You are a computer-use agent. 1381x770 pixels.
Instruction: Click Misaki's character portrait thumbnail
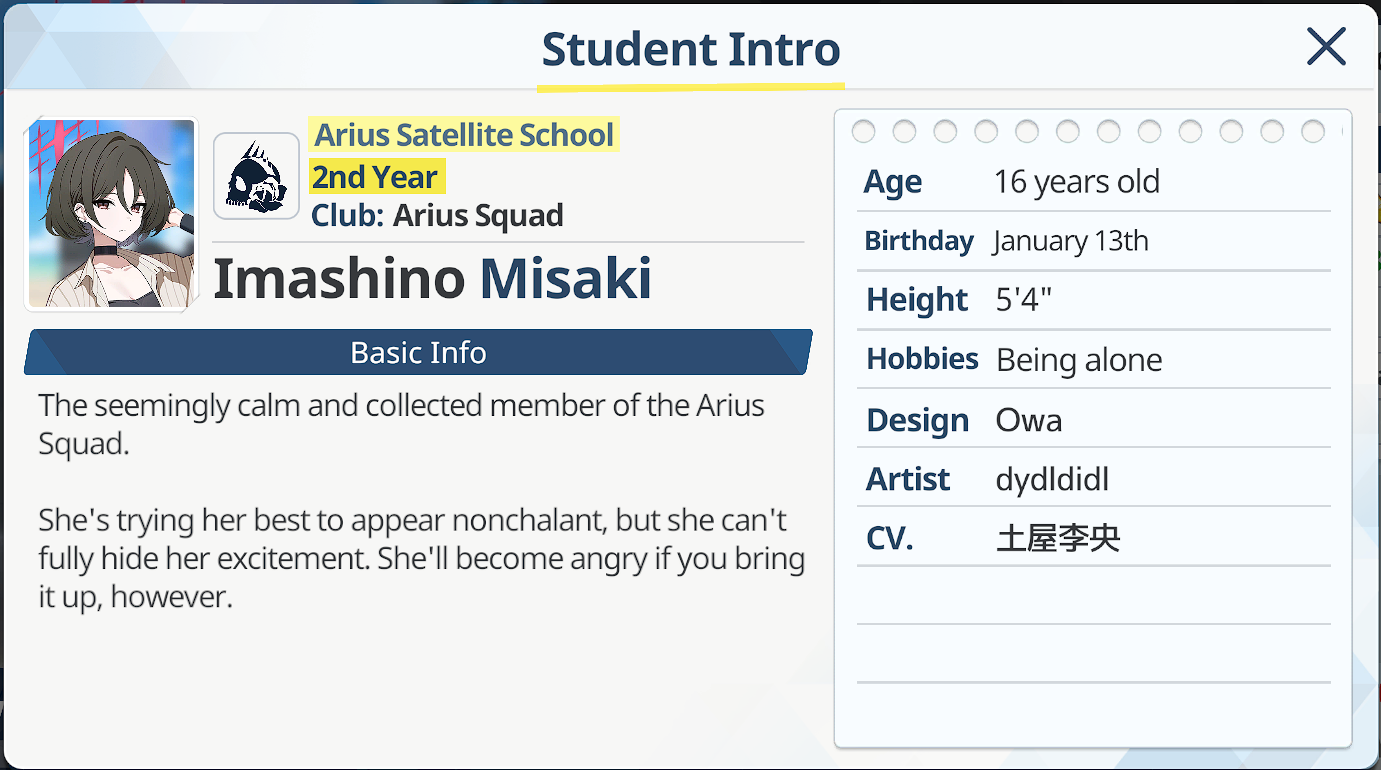tap(111, 214)
